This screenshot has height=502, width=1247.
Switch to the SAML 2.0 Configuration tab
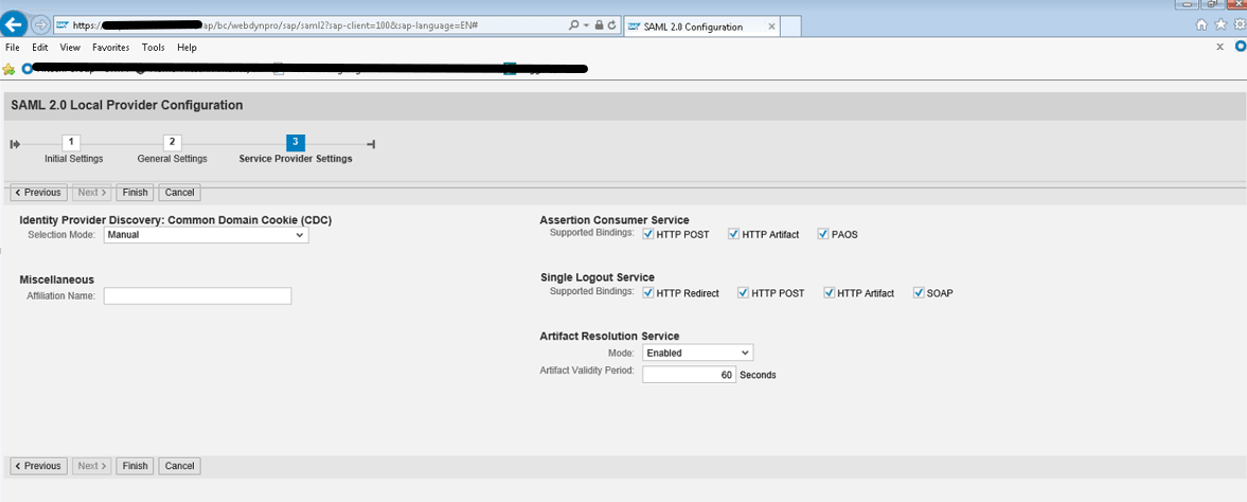point(700,27)
